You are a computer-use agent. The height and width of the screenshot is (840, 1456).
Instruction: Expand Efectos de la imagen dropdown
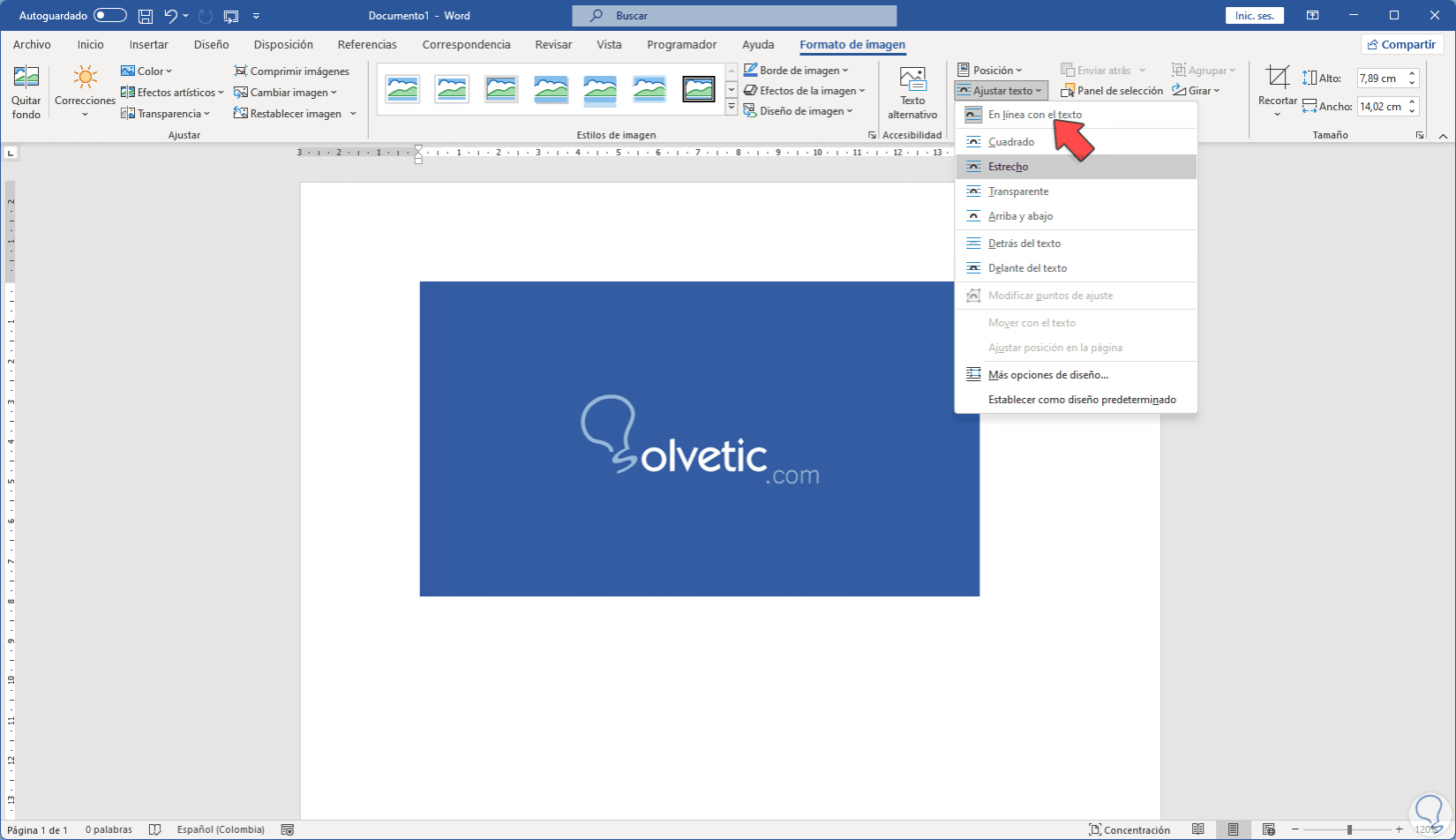804,90
